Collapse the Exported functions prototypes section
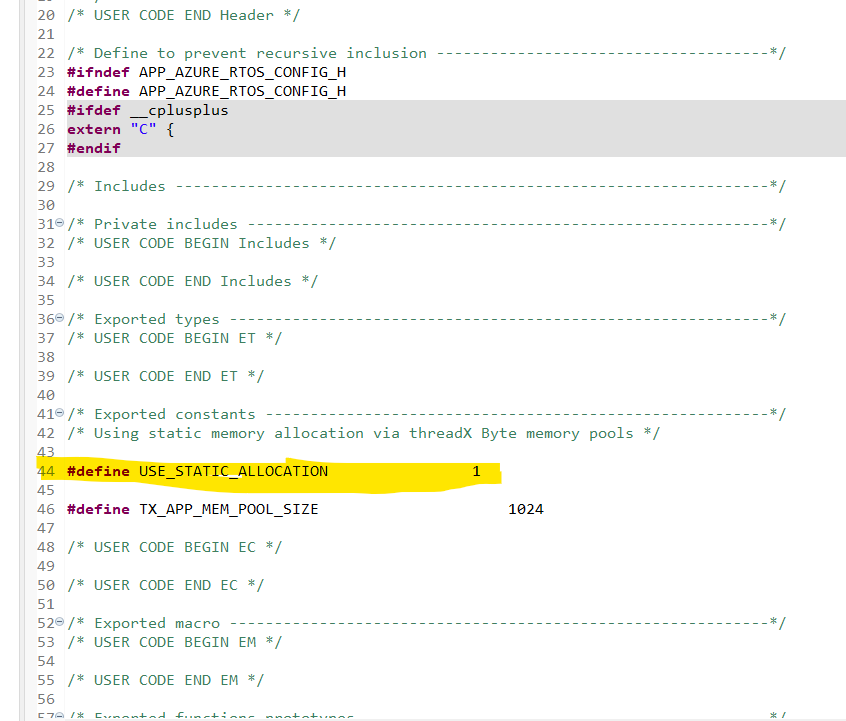The width and height of the screenshot is (846, 721). click(57, 716)
